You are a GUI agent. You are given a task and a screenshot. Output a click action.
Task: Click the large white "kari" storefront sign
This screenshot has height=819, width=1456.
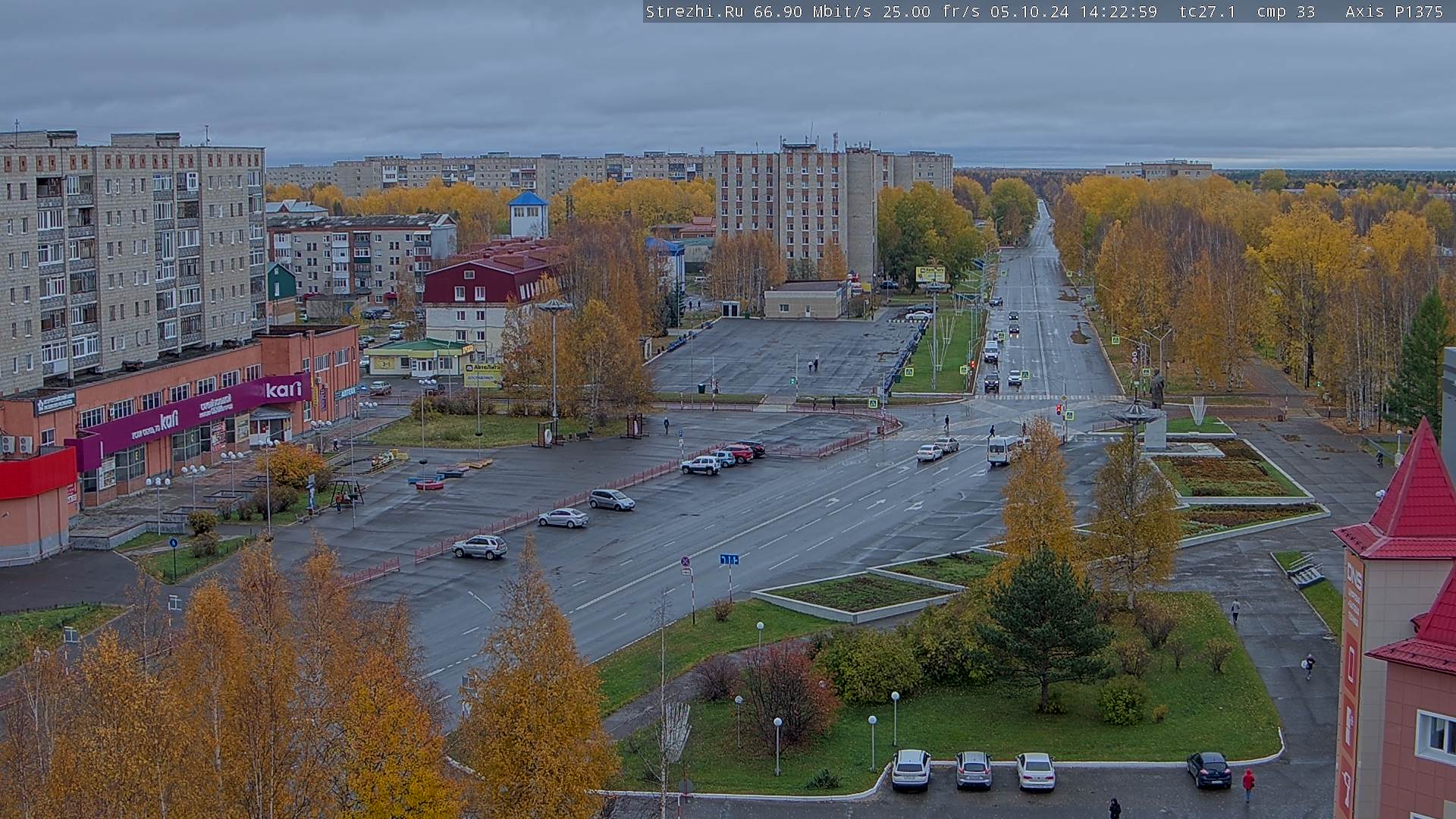(x=284, y=390)
